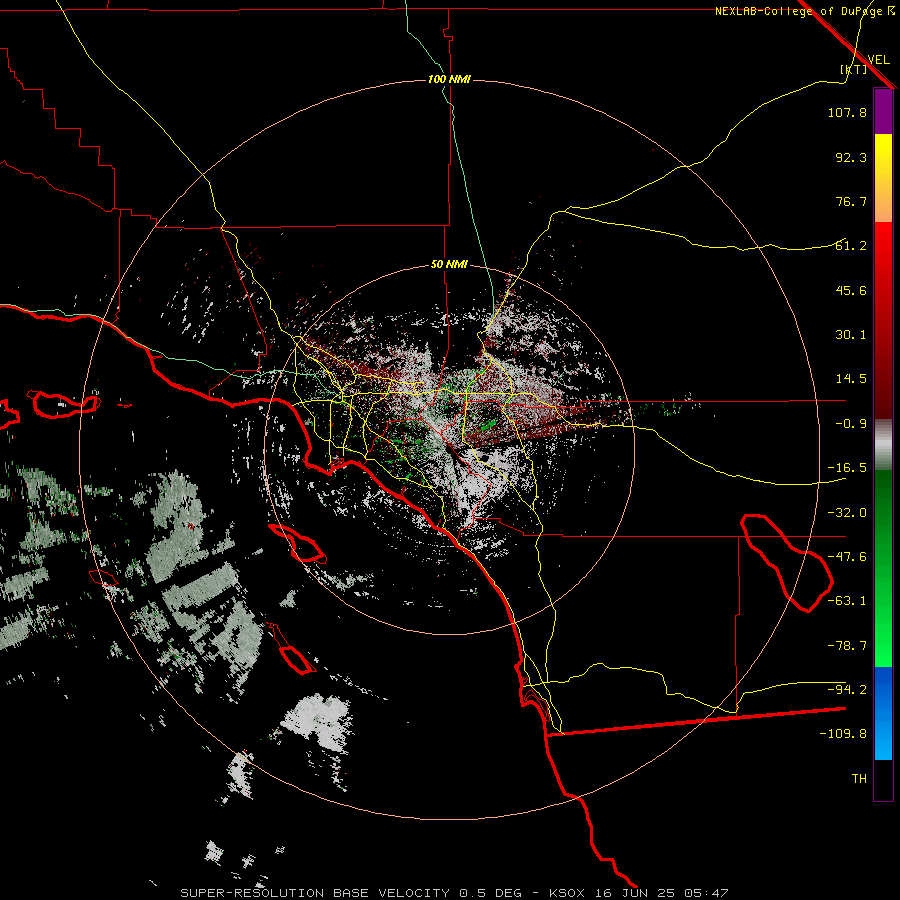Click the purple segment of the color bar
The height and width of the screenshot is (900, 900).
[883, 111]
